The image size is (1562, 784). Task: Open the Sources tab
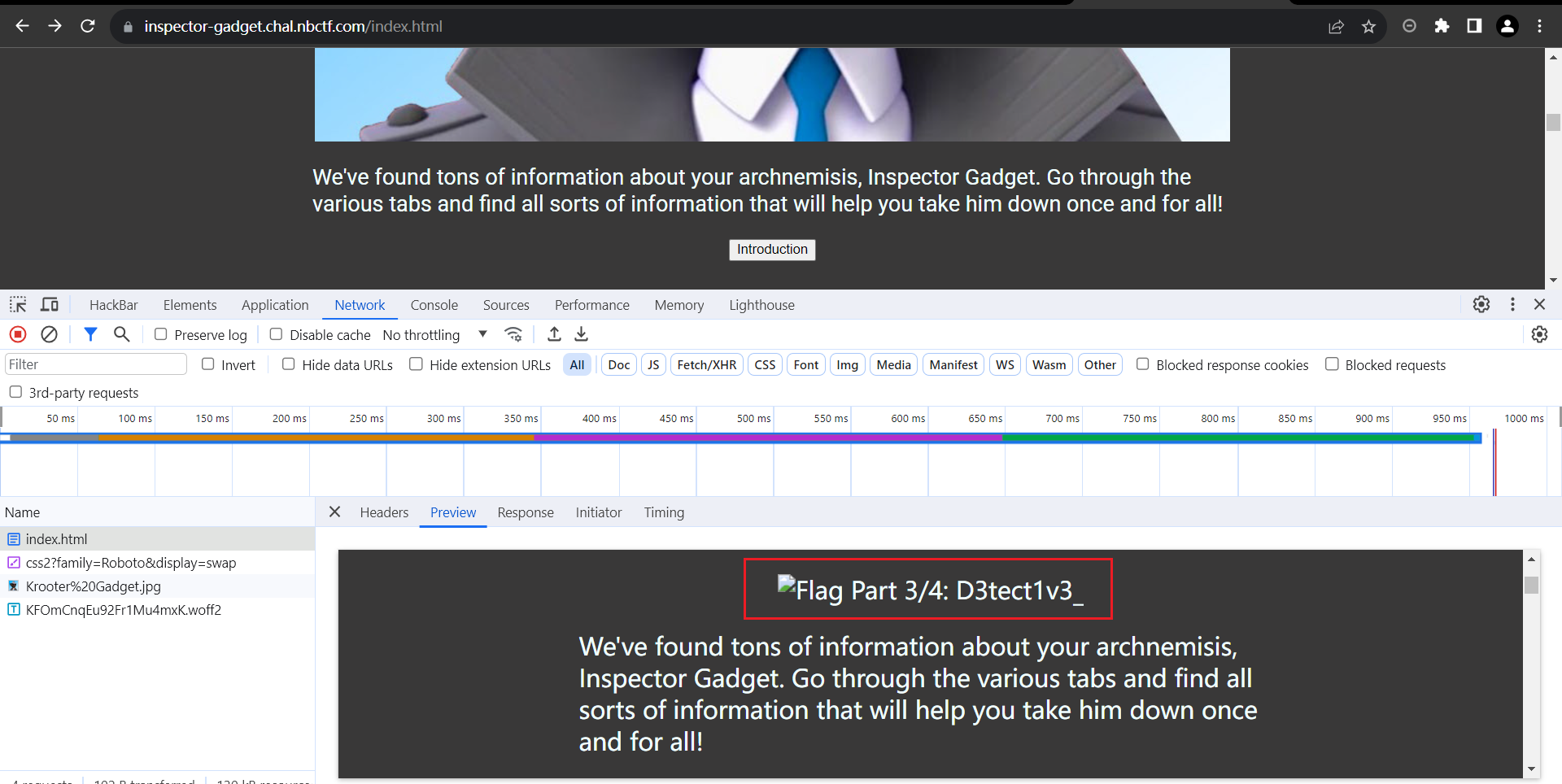click(506, 305)
